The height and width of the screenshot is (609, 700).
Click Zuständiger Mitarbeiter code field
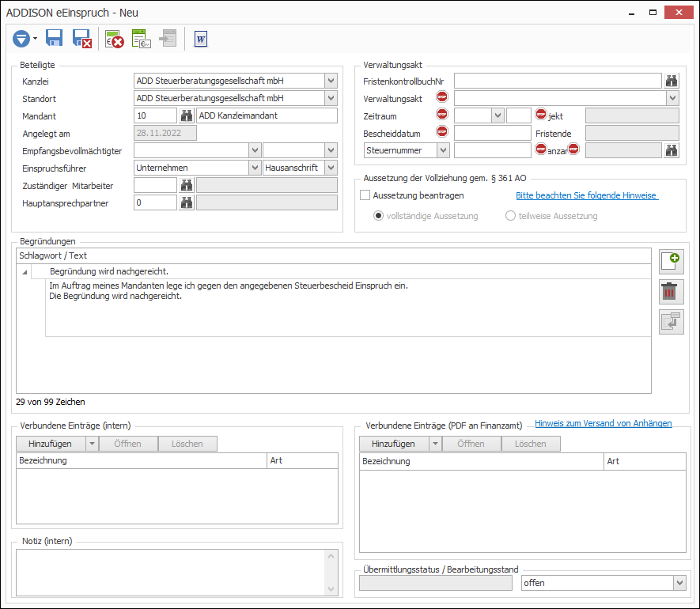[155, 185]
